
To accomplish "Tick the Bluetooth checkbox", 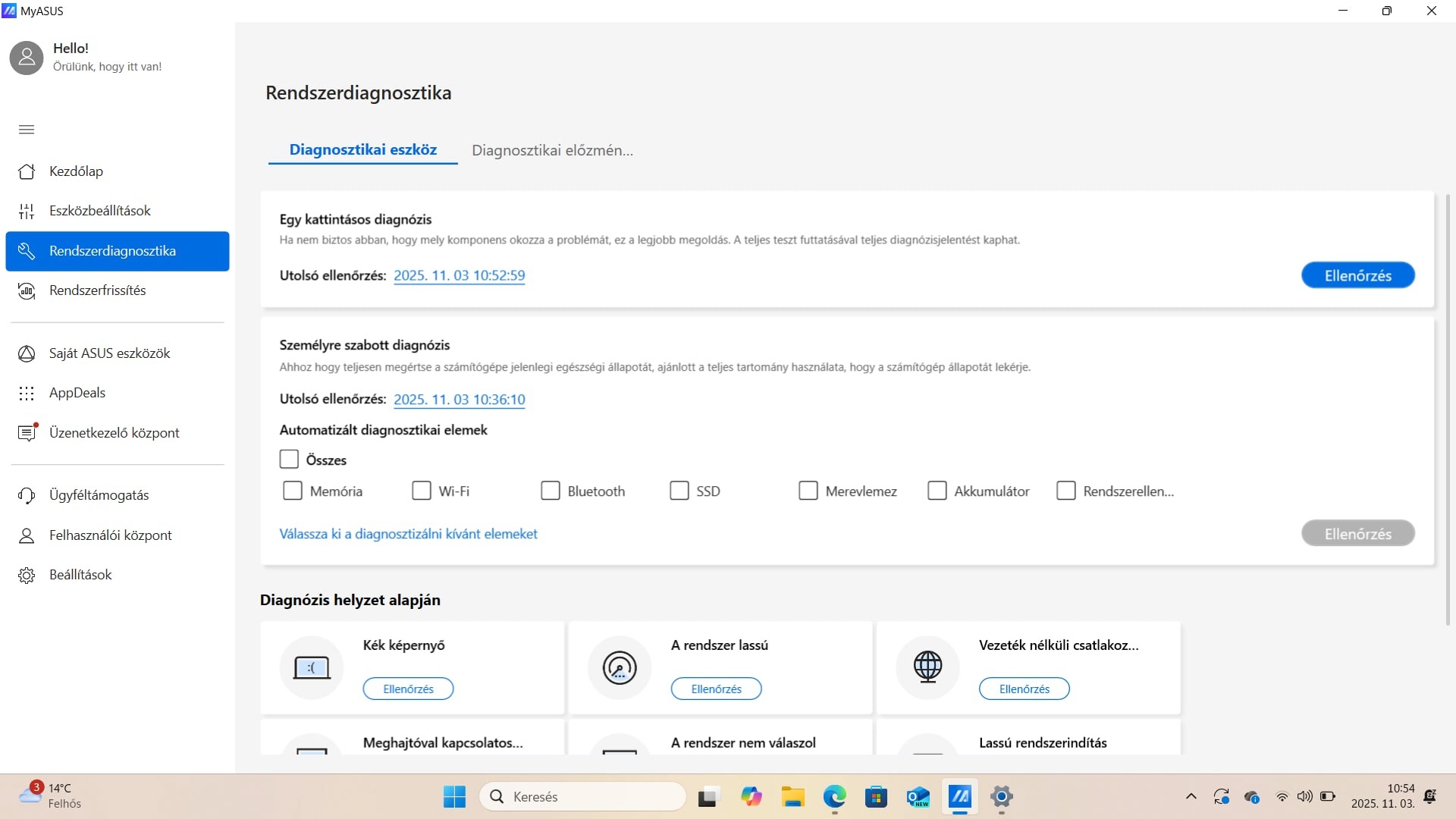I will [x=551, y=491].
